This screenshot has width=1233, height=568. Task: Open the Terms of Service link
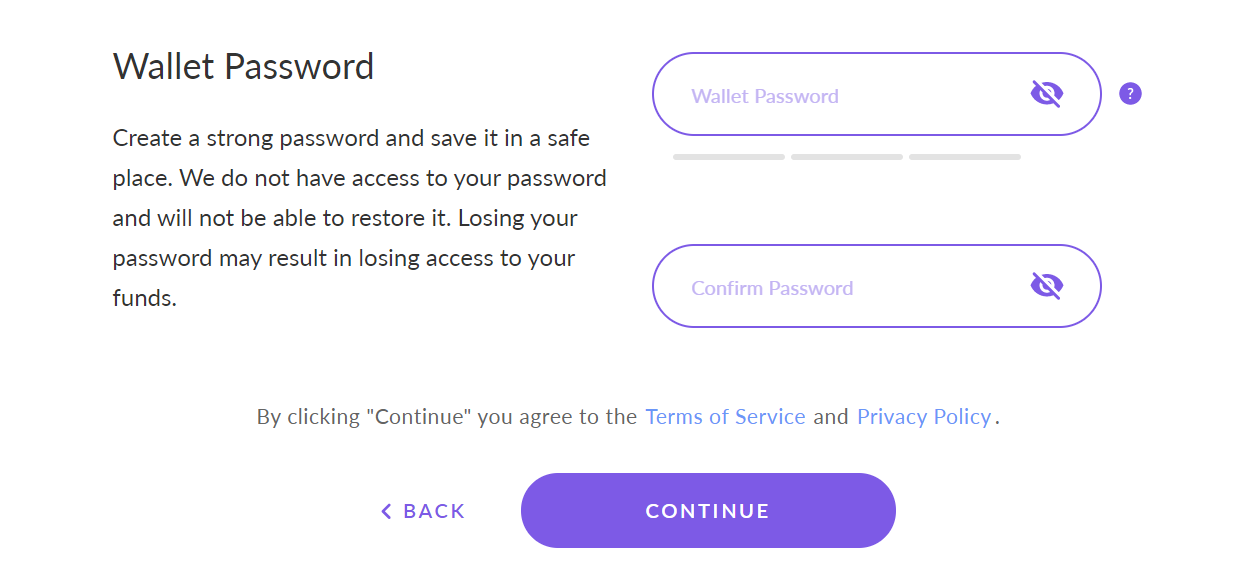click(x=725, y=417)
